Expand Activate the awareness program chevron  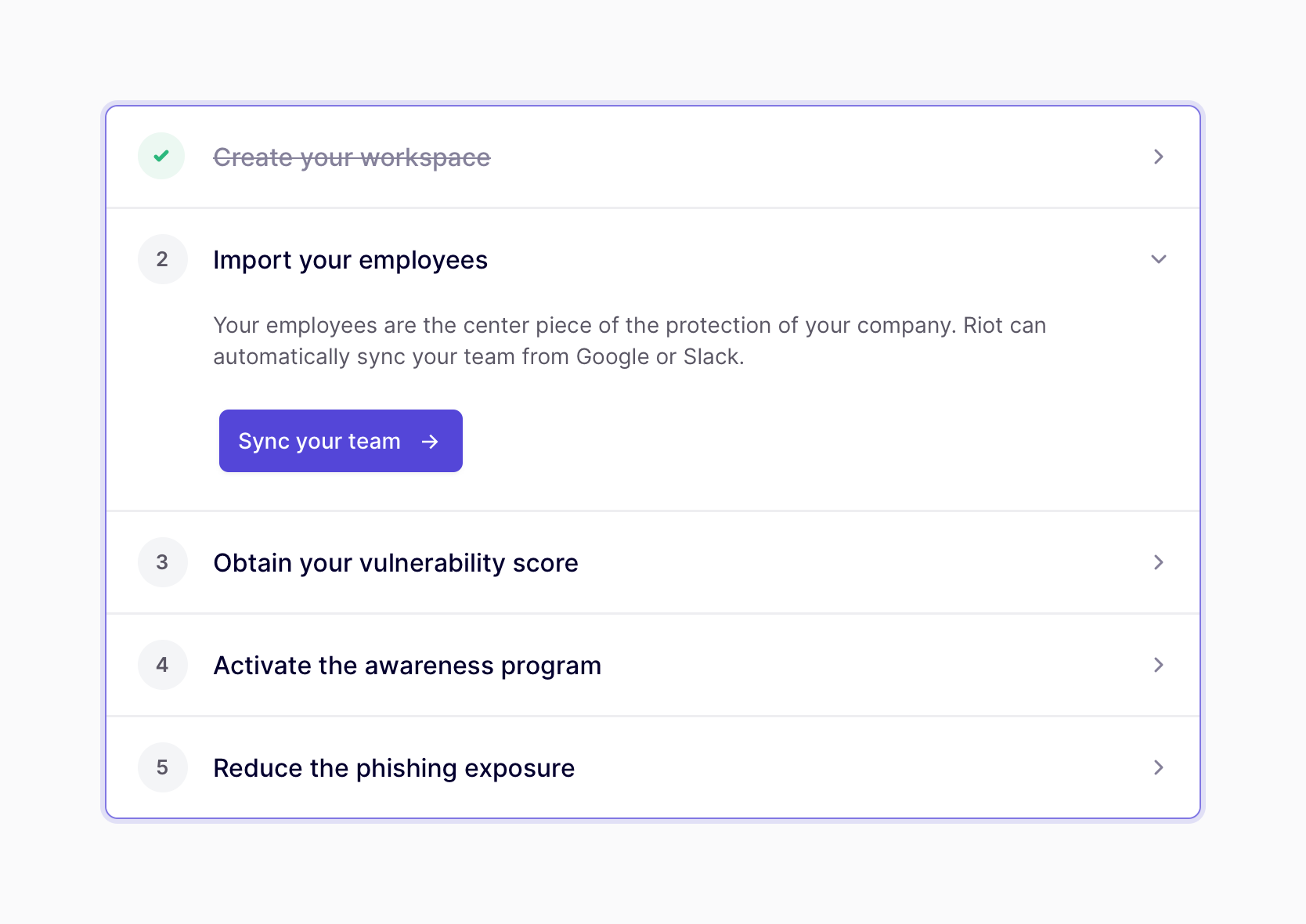(1158, 665)
